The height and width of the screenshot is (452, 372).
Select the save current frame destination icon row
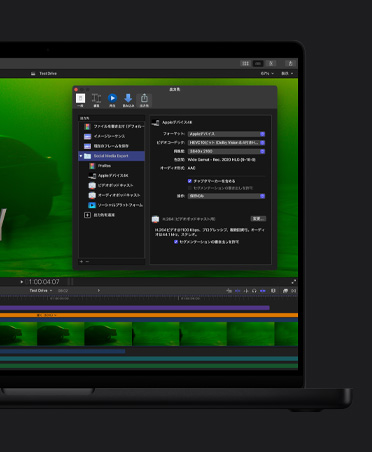pos(112,146)
